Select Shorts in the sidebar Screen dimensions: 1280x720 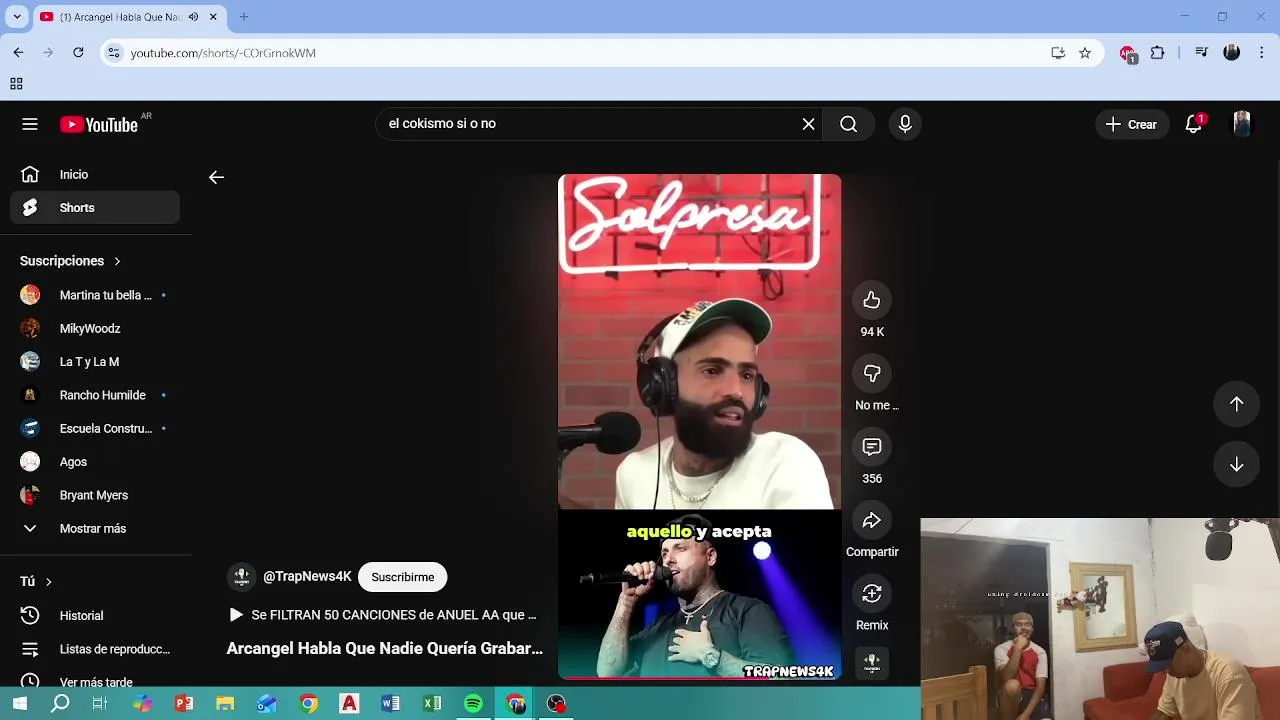coord(95,208)
